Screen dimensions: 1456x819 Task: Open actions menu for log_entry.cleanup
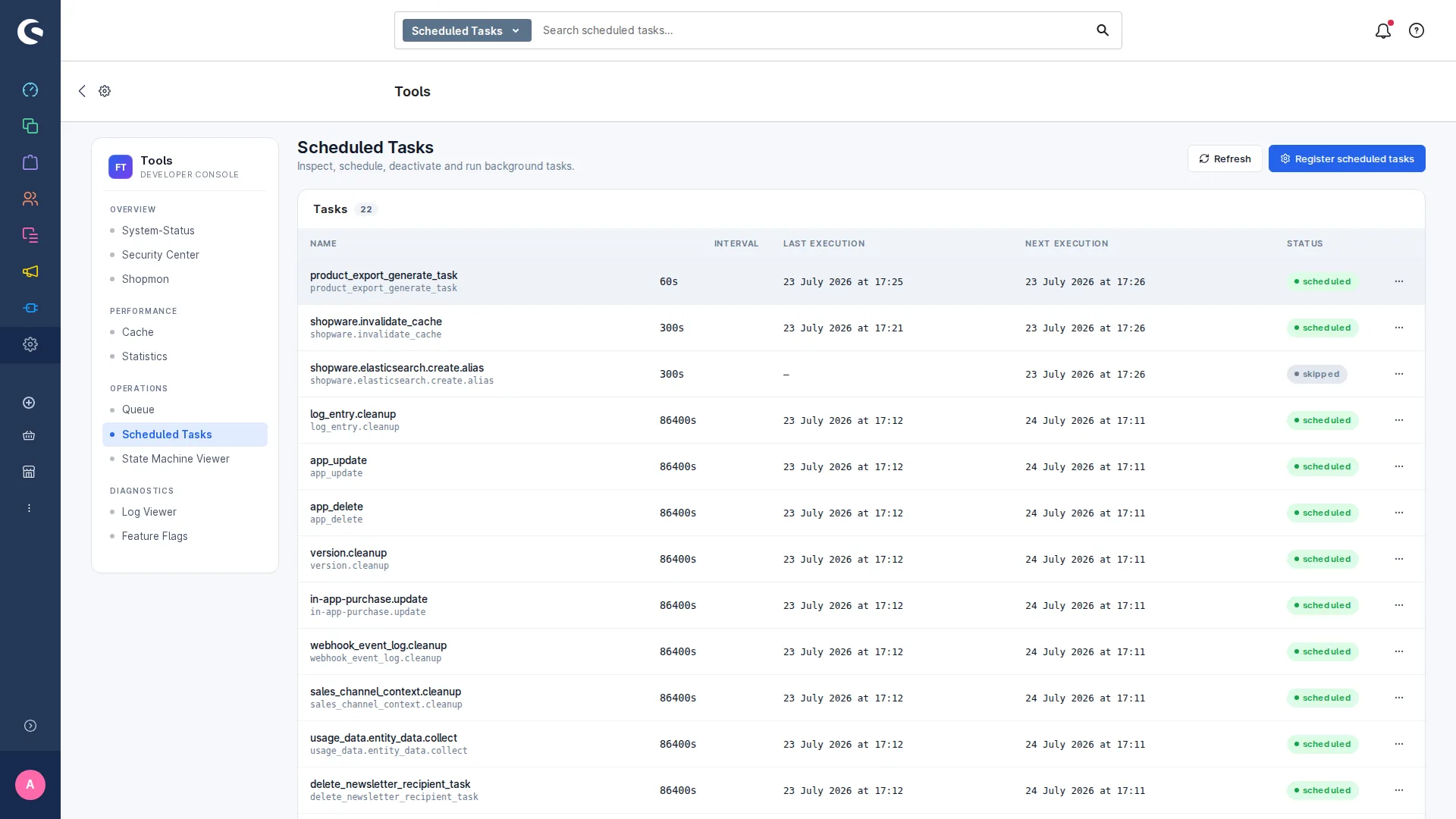pyautogui.click(x=1399, y=420)
